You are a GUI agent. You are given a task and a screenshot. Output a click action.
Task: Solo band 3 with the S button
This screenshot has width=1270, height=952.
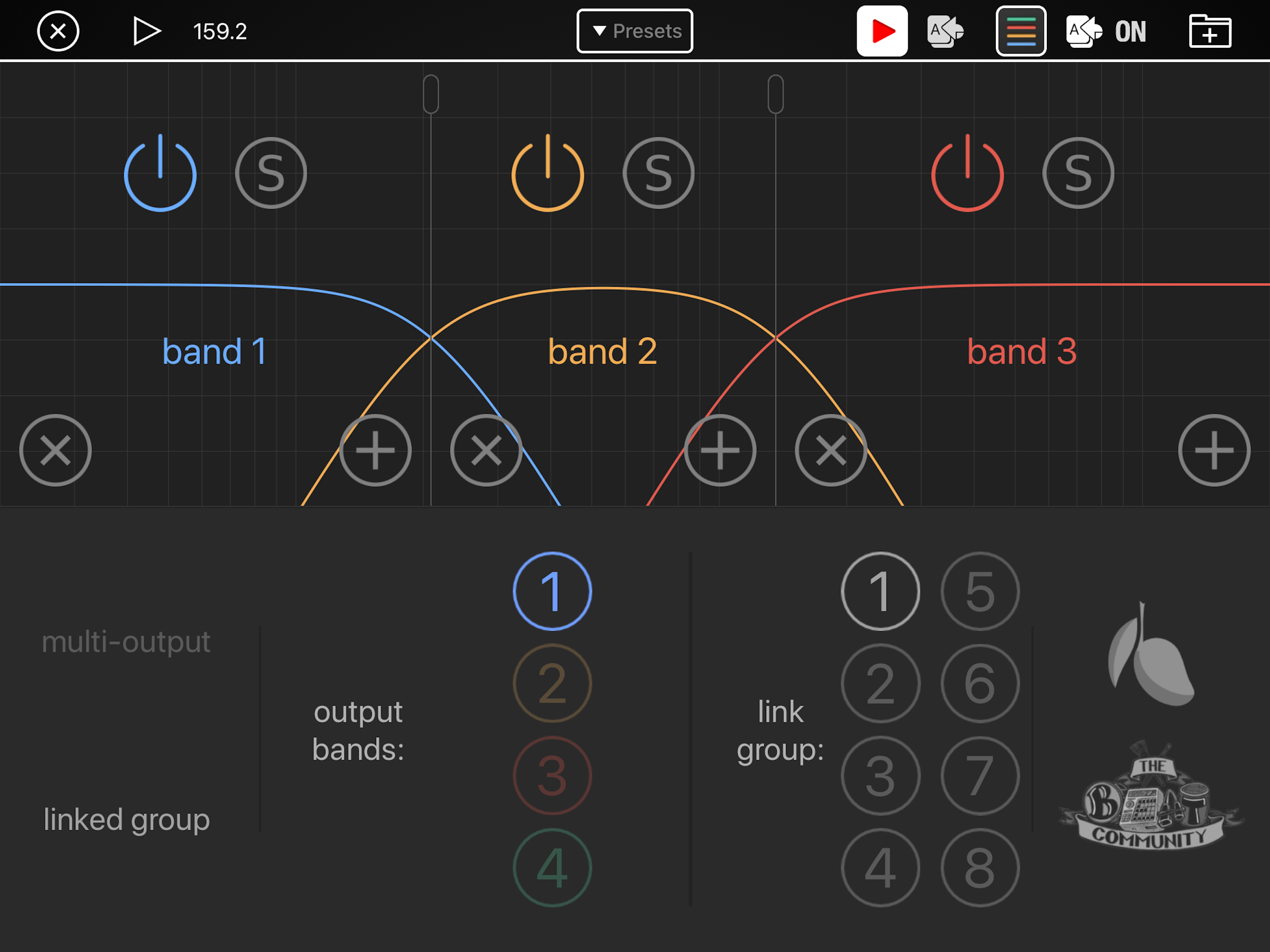coord(1078,173)
